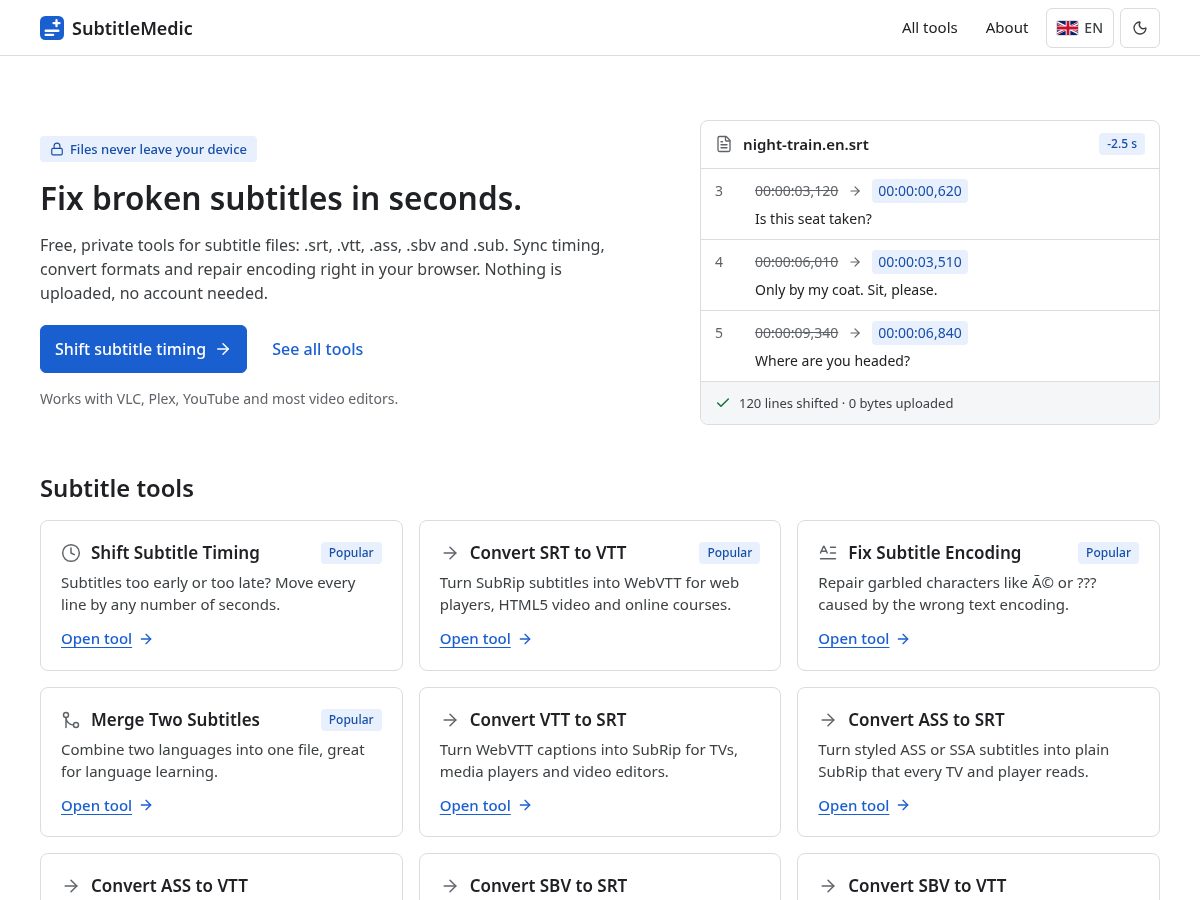Click the subtitle line Where are you headed?
Image resolution: width=1200 pixels, height=900 pixels.
[832, 361]
